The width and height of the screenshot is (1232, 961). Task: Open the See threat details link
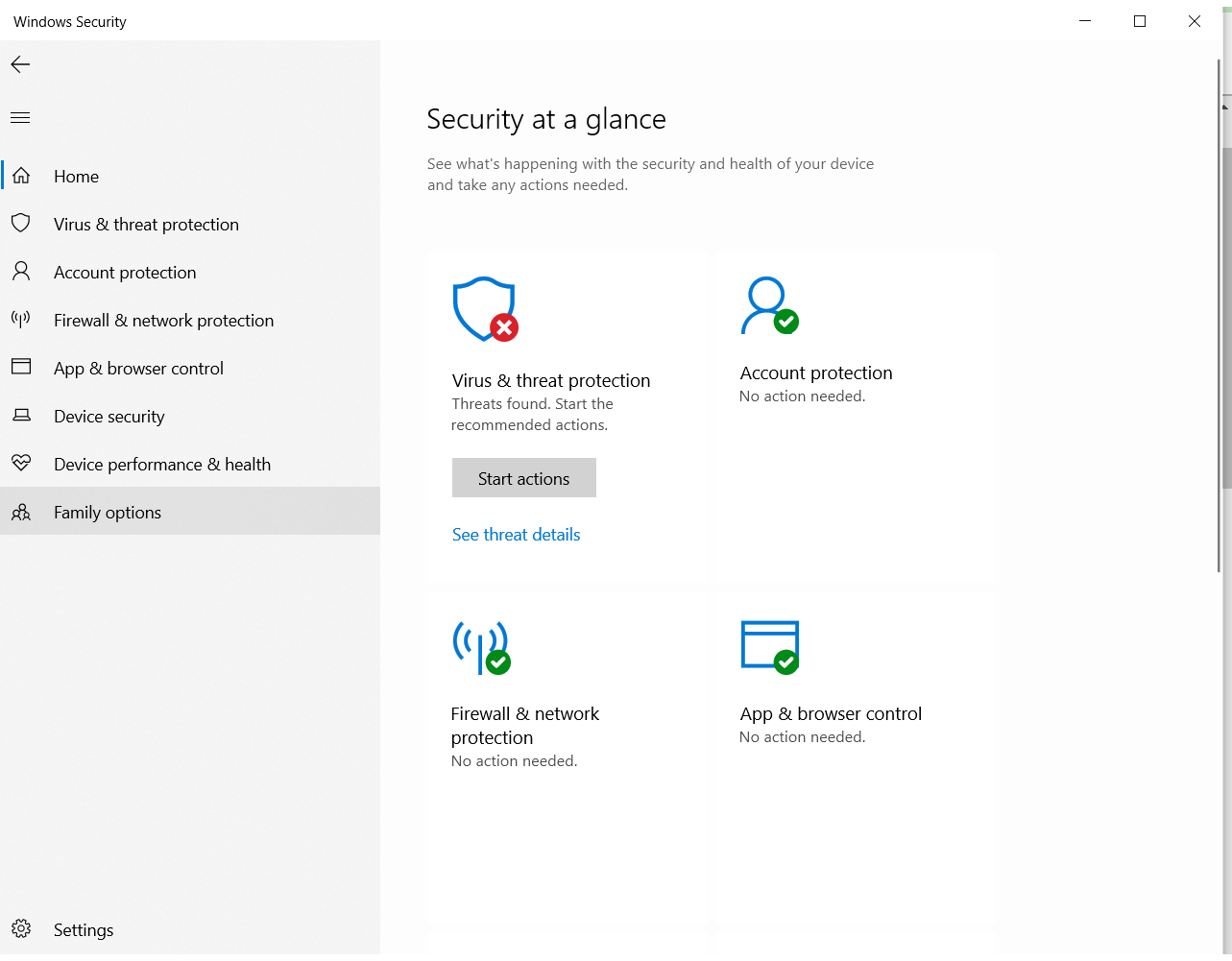[517, 535]
